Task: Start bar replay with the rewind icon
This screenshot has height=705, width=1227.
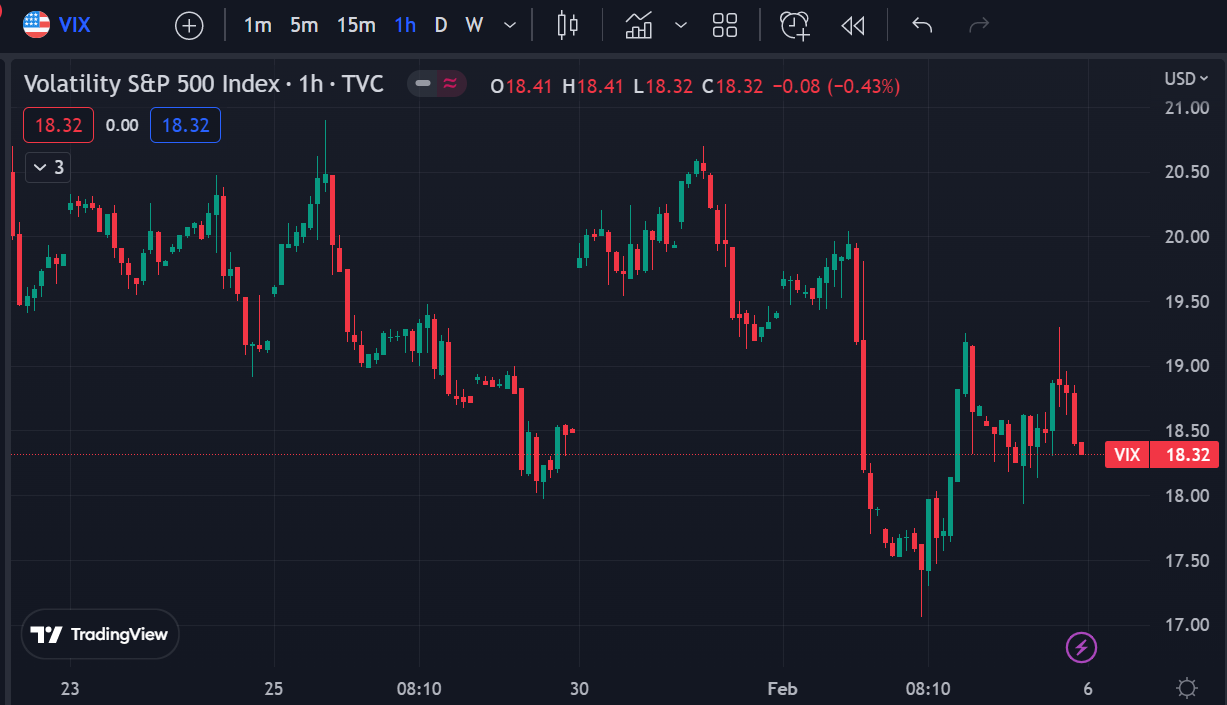Action: 852,25
